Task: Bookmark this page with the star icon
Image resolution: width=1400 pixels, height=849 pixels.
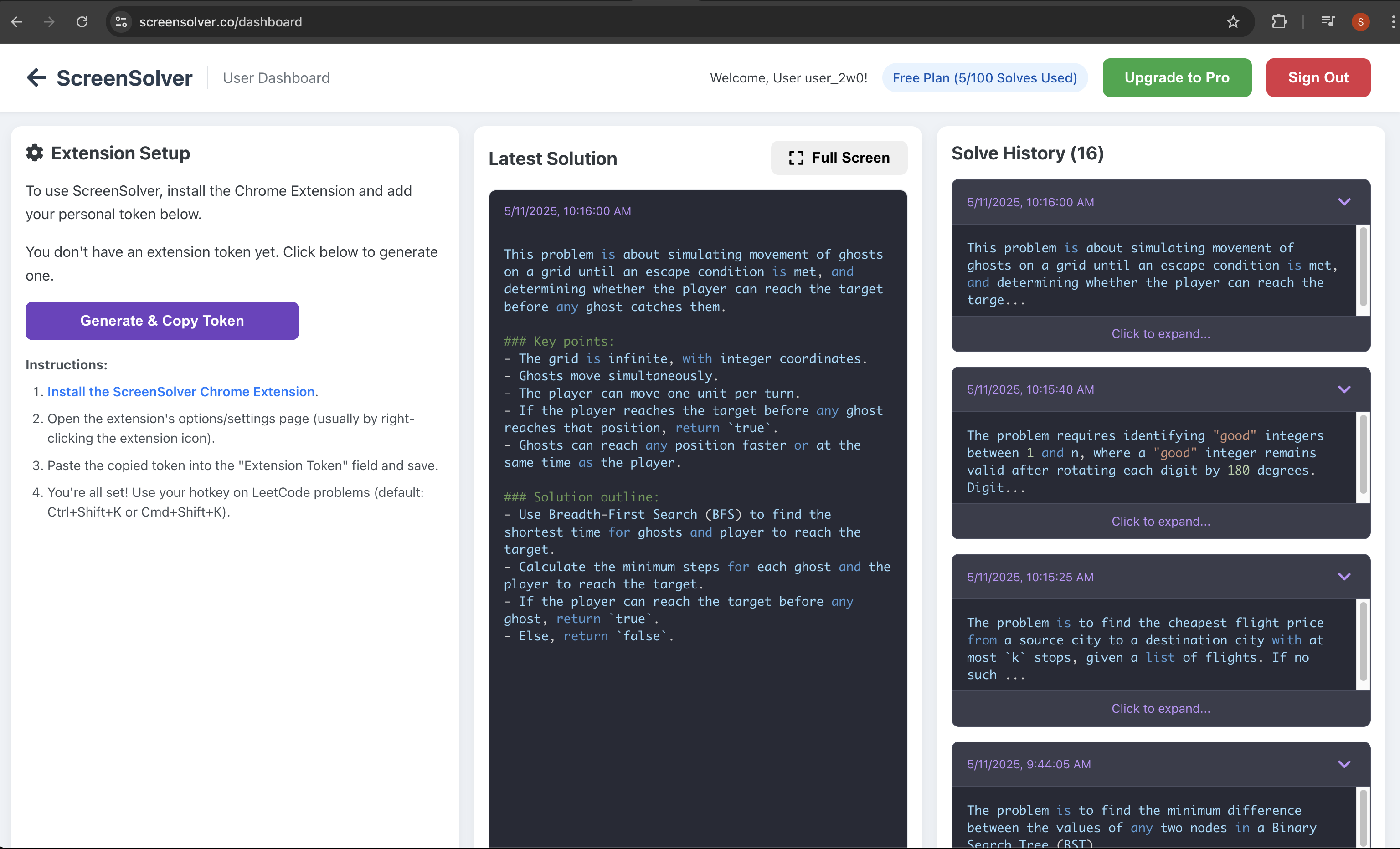Action: tap(1232, 21)
